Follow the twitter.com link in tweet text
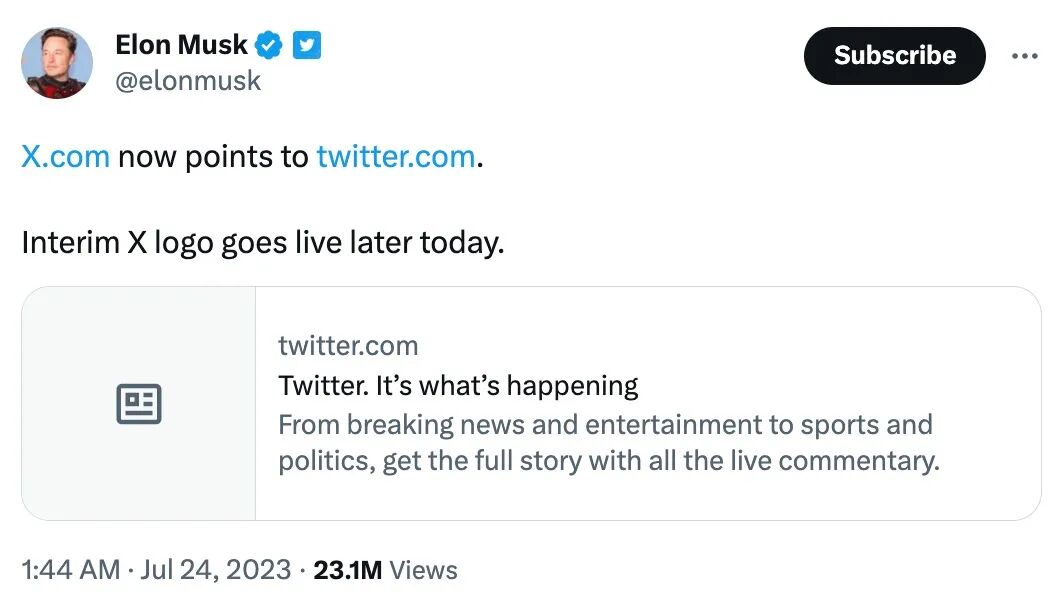Viewport: 1064px width, 604px height. coord(395,157)
